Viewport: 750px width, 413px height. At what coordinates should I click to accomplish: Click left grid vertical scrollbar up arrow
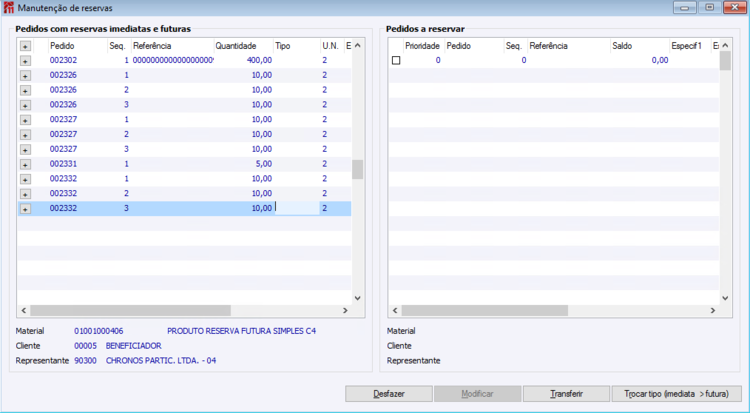(x=357, y=46)
